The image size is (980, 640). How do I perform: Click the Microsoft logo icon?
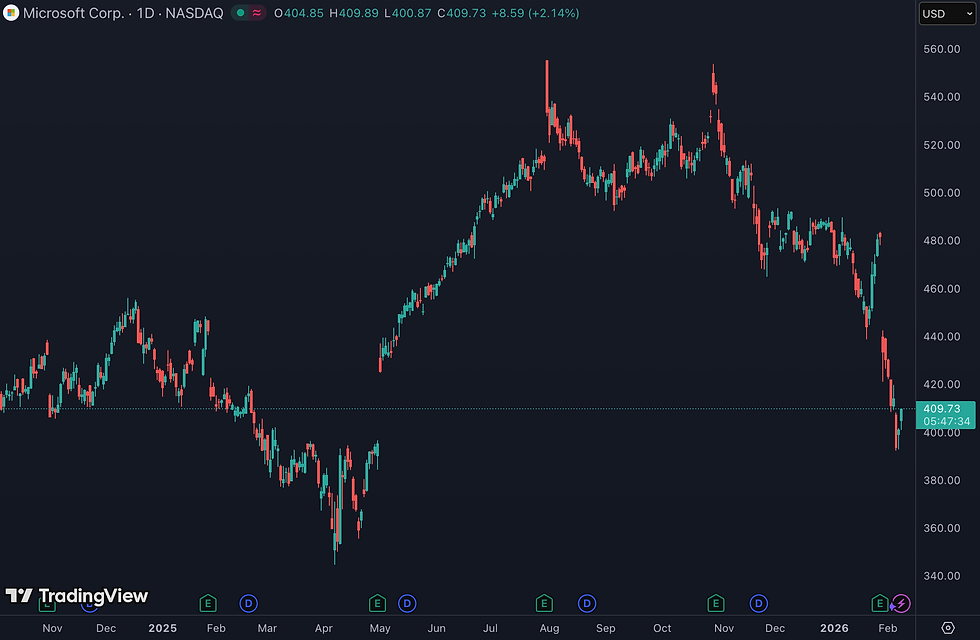[x=11, y=13]
